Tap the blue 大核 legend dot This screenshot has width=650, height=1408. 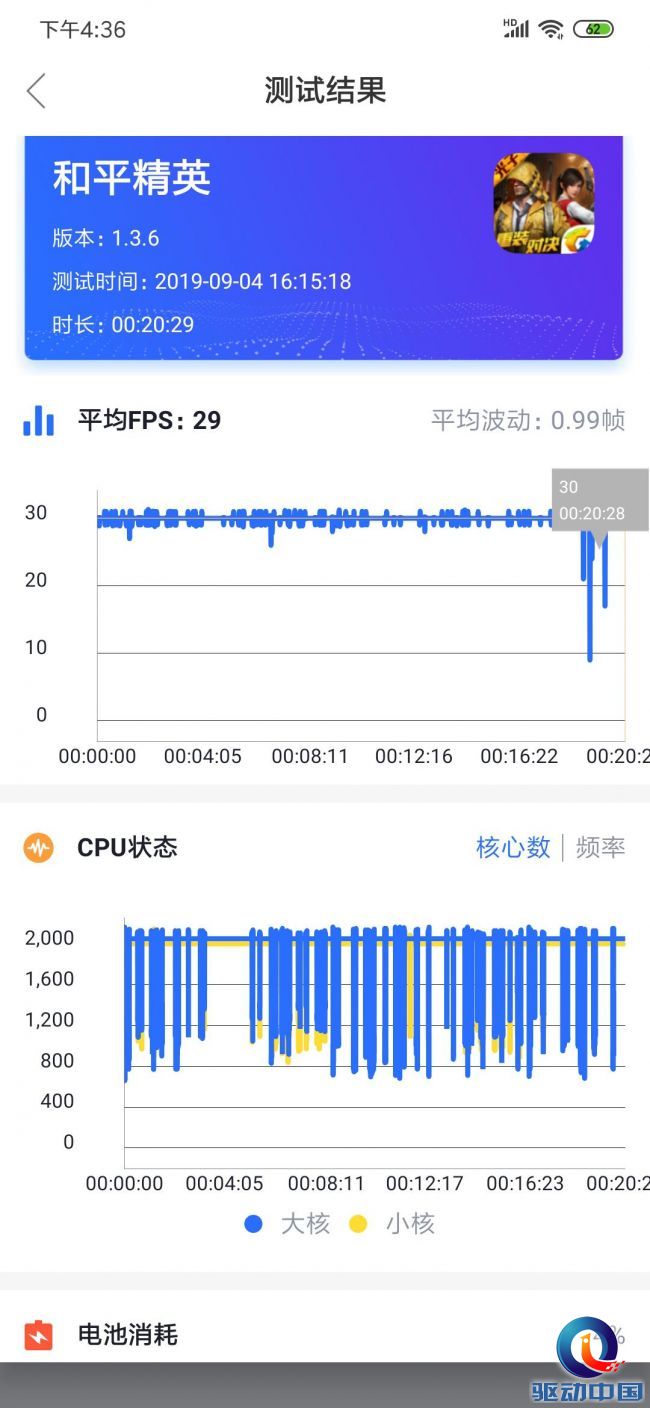pos(254,1224)
